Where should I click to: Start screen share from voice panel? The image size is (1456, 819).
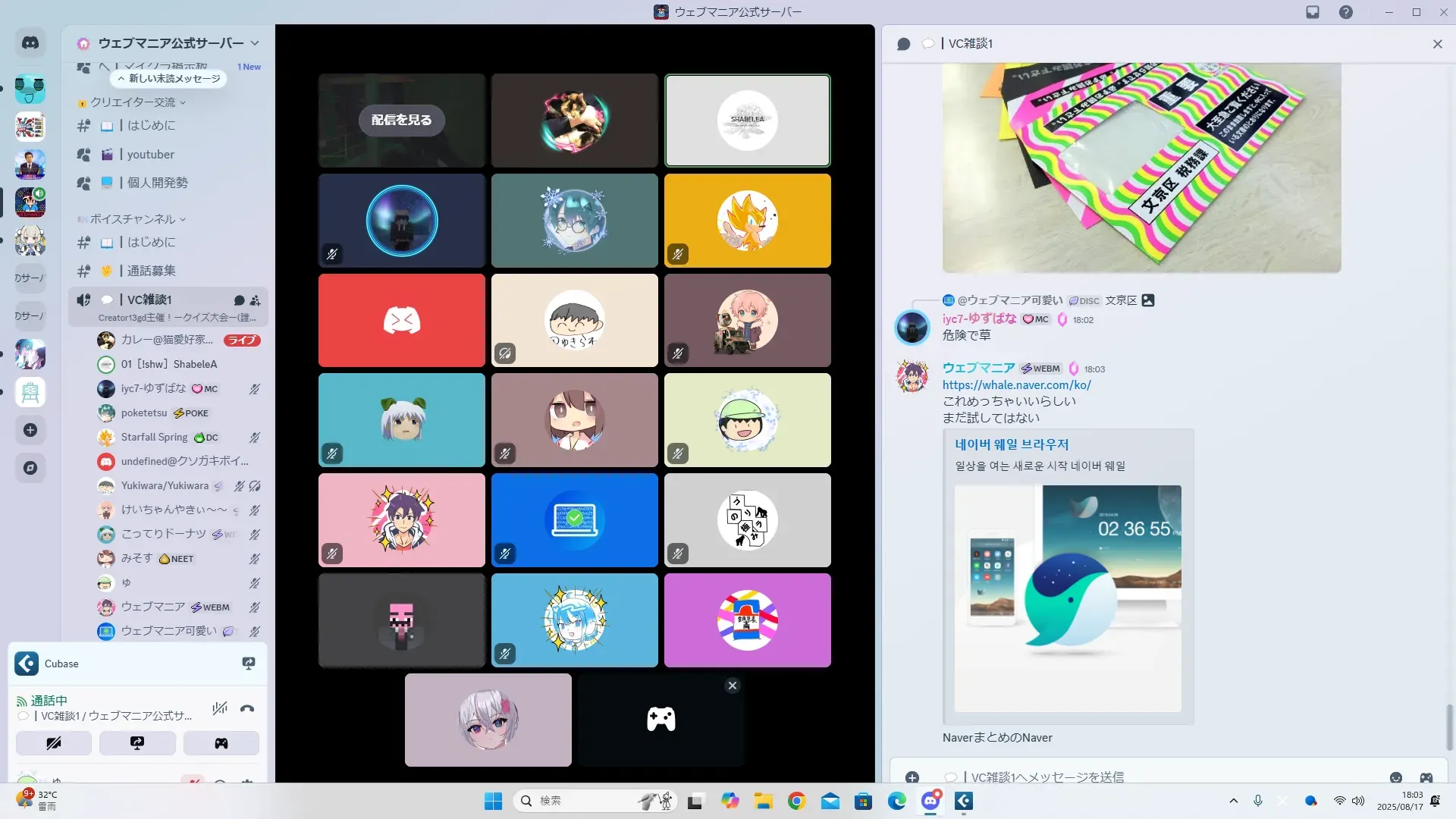tap(137, 743)
